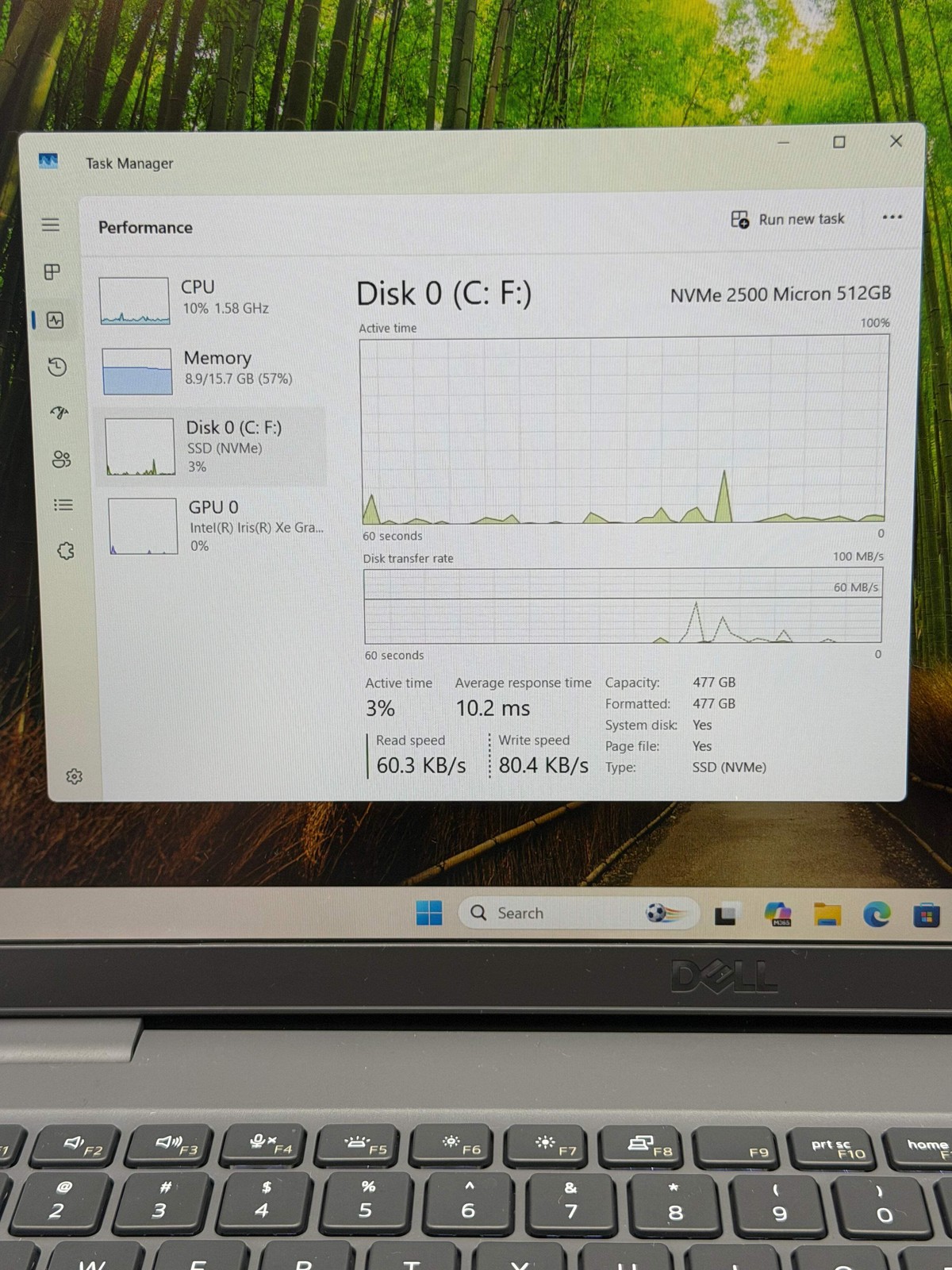Click the taskbar Search box
Screen dimensions: 952x1270
[x=578, y=913]
